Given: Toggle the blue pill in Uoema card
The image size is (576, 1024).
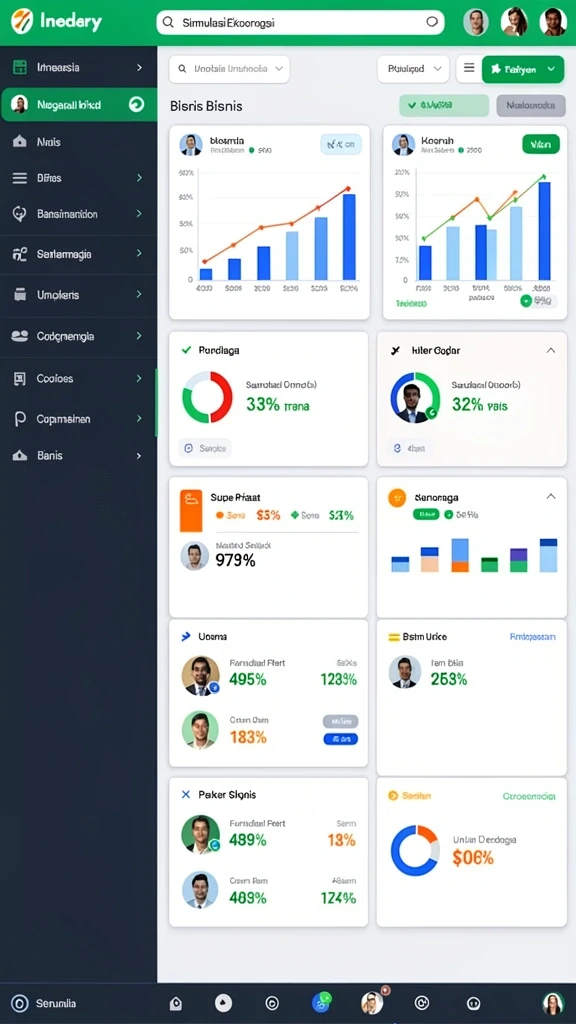Looking at the screenshot, I should [341, 739].
